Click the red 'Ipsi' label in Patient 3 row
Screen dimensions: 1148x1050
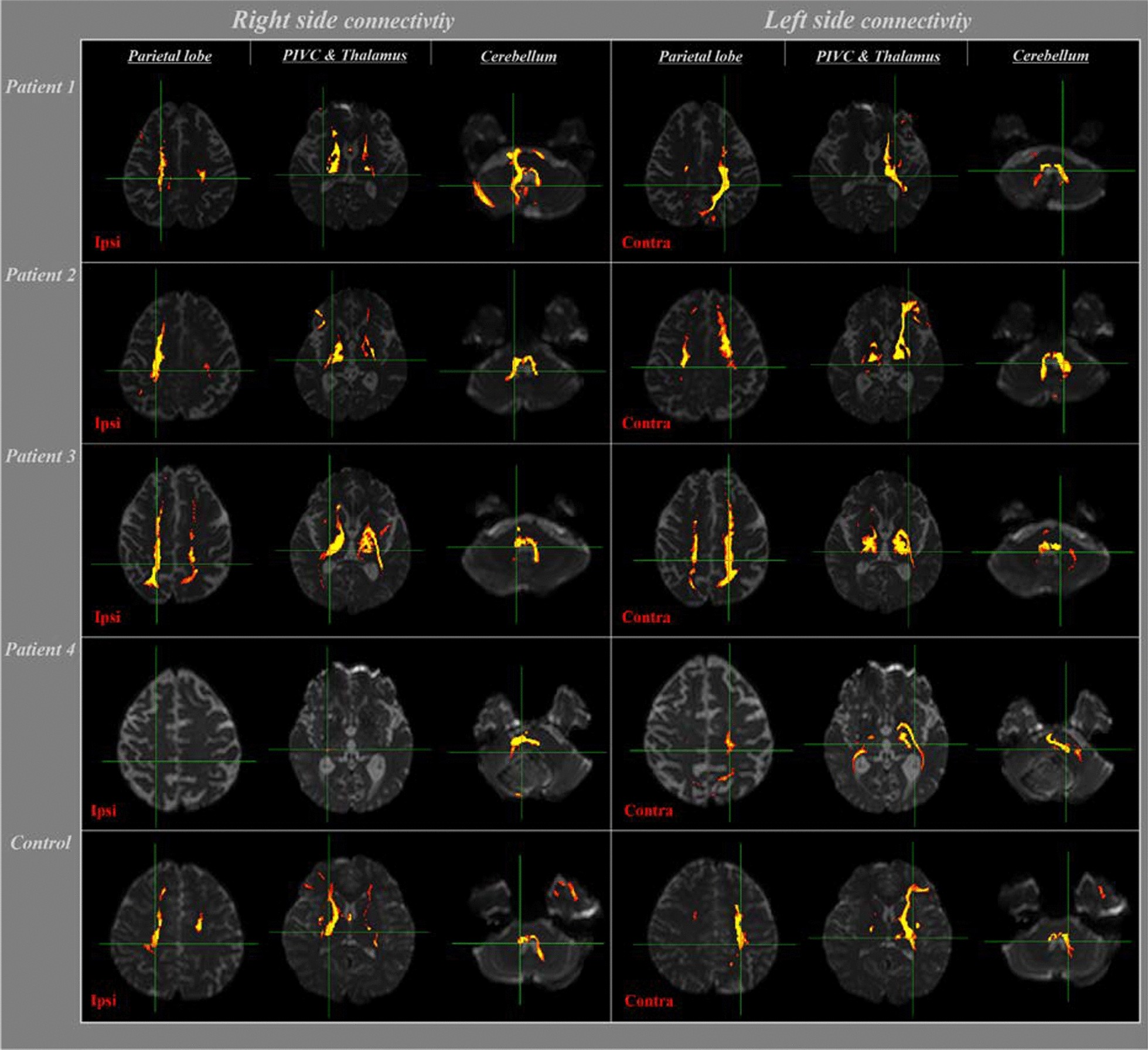tap(108, 616)
